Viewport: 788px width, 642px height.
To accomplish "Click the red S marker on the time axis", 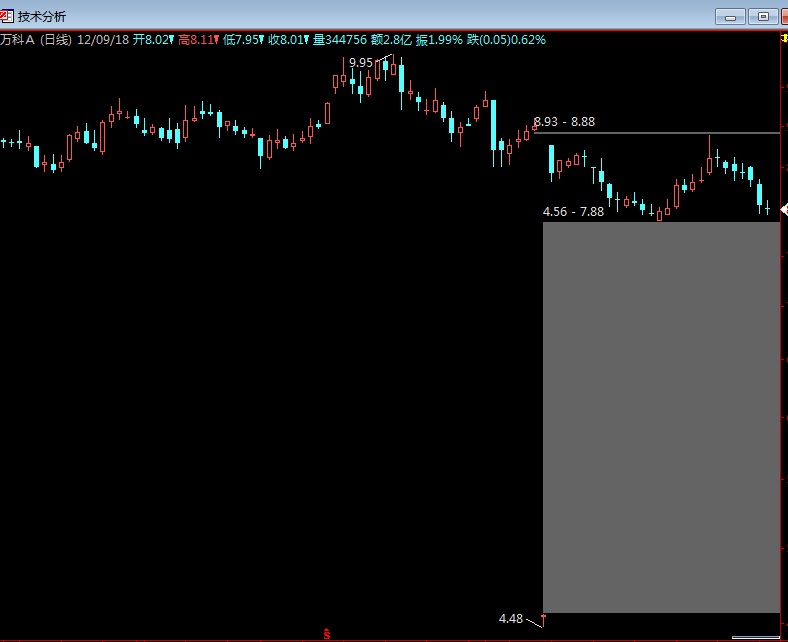I will point(327,634).
